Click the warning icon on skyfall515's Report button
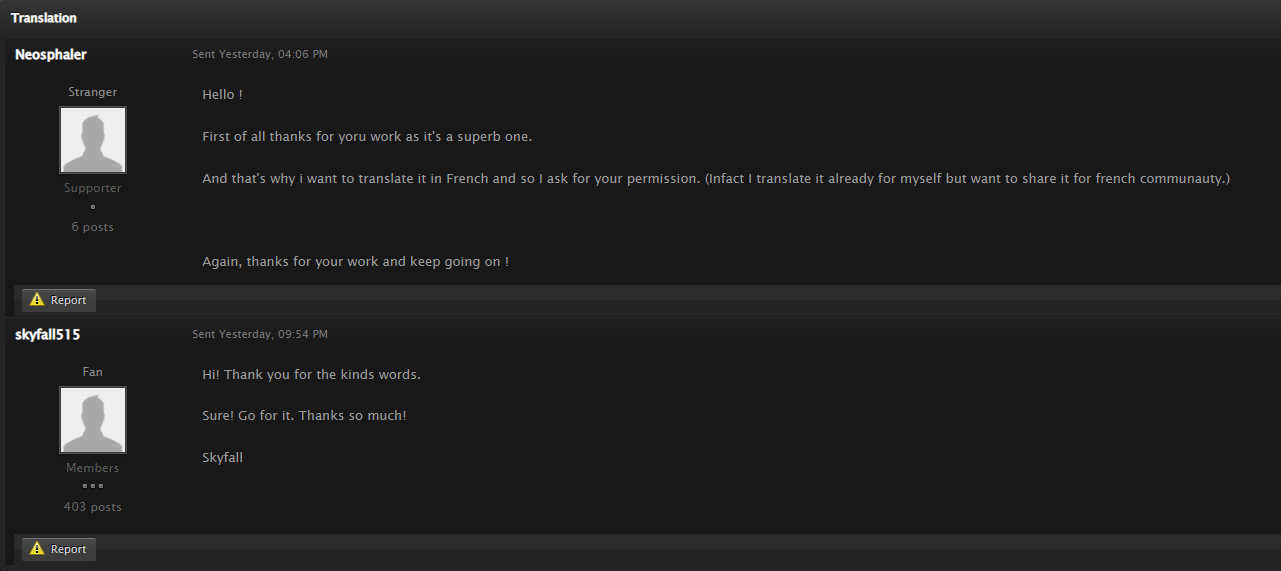 point(37,549)
